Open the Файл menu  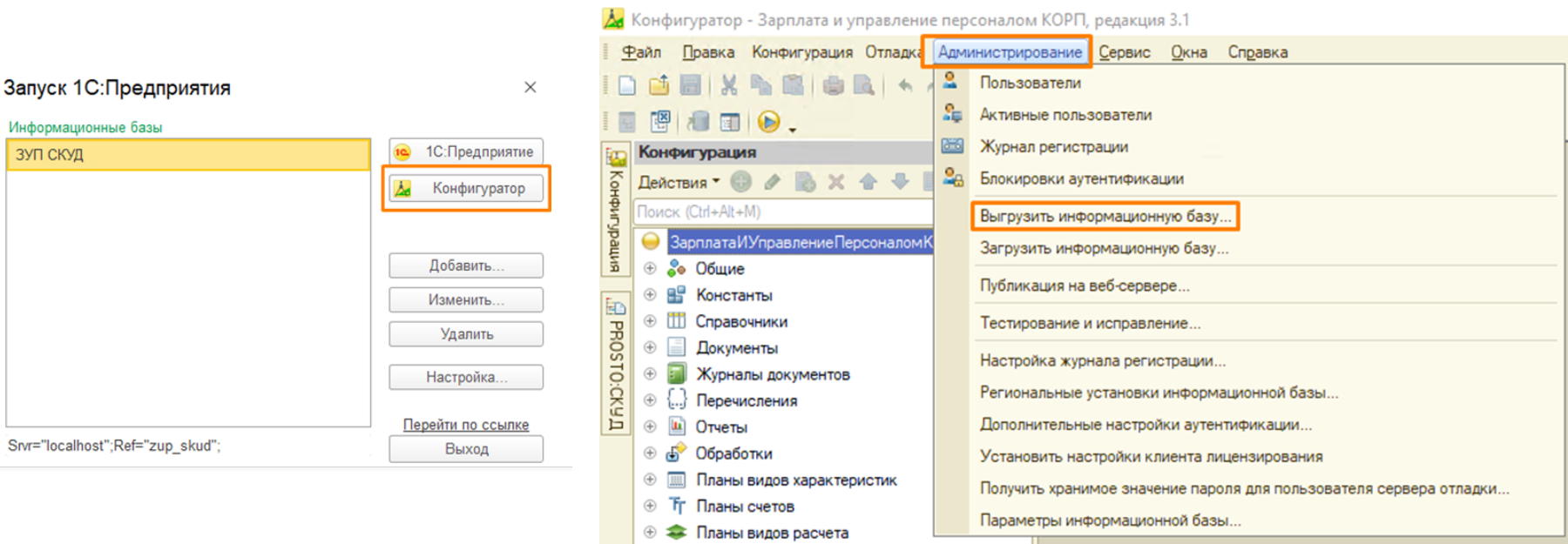641,52
